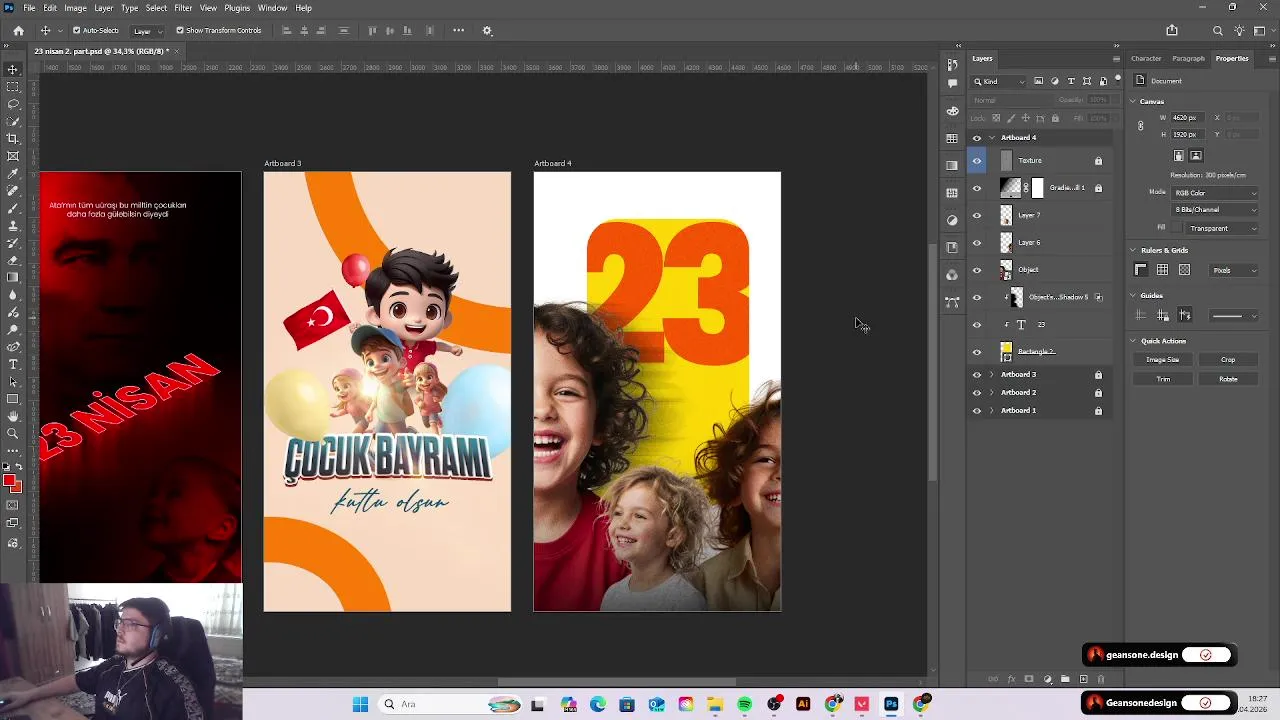Open the options bar settings gear
1280x720 pixels.
click(x=487, y=30)
